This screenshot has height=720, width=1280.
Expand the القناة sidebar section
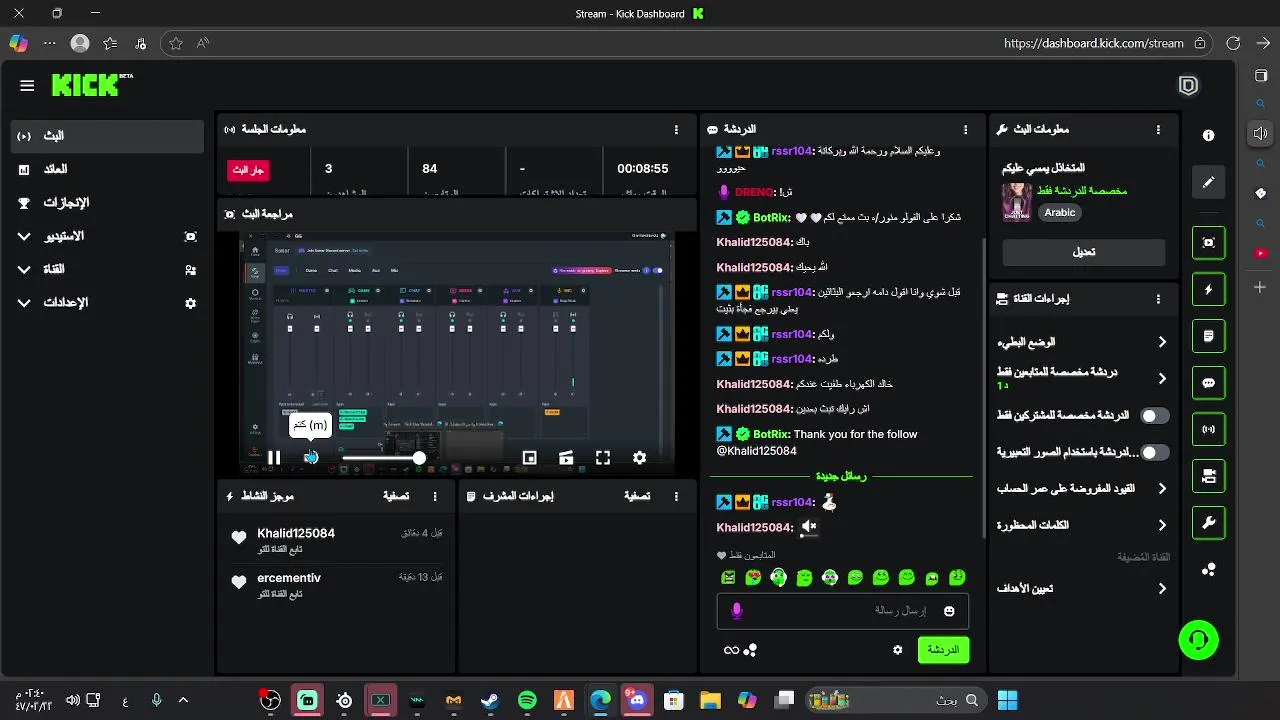pos(108,270)
